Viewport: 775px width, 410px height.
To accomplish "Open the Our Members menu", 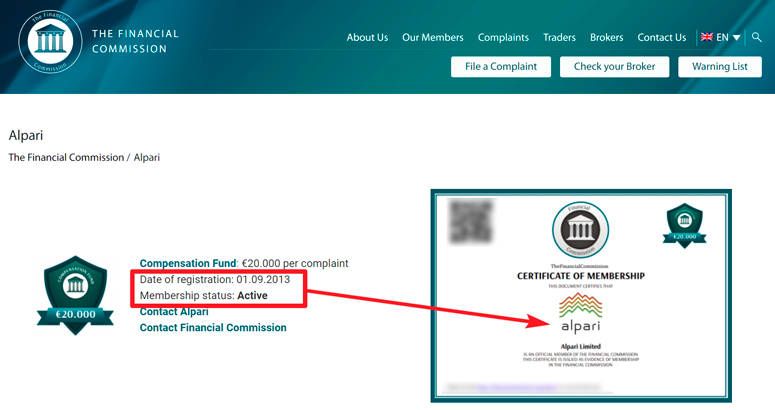I will click(432, 38).
